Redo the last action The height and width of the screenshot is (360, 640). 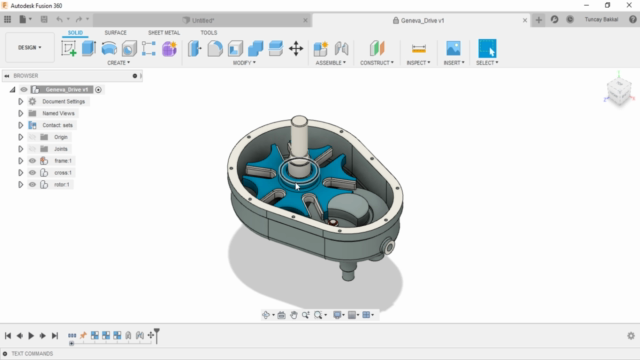[79, 19]
